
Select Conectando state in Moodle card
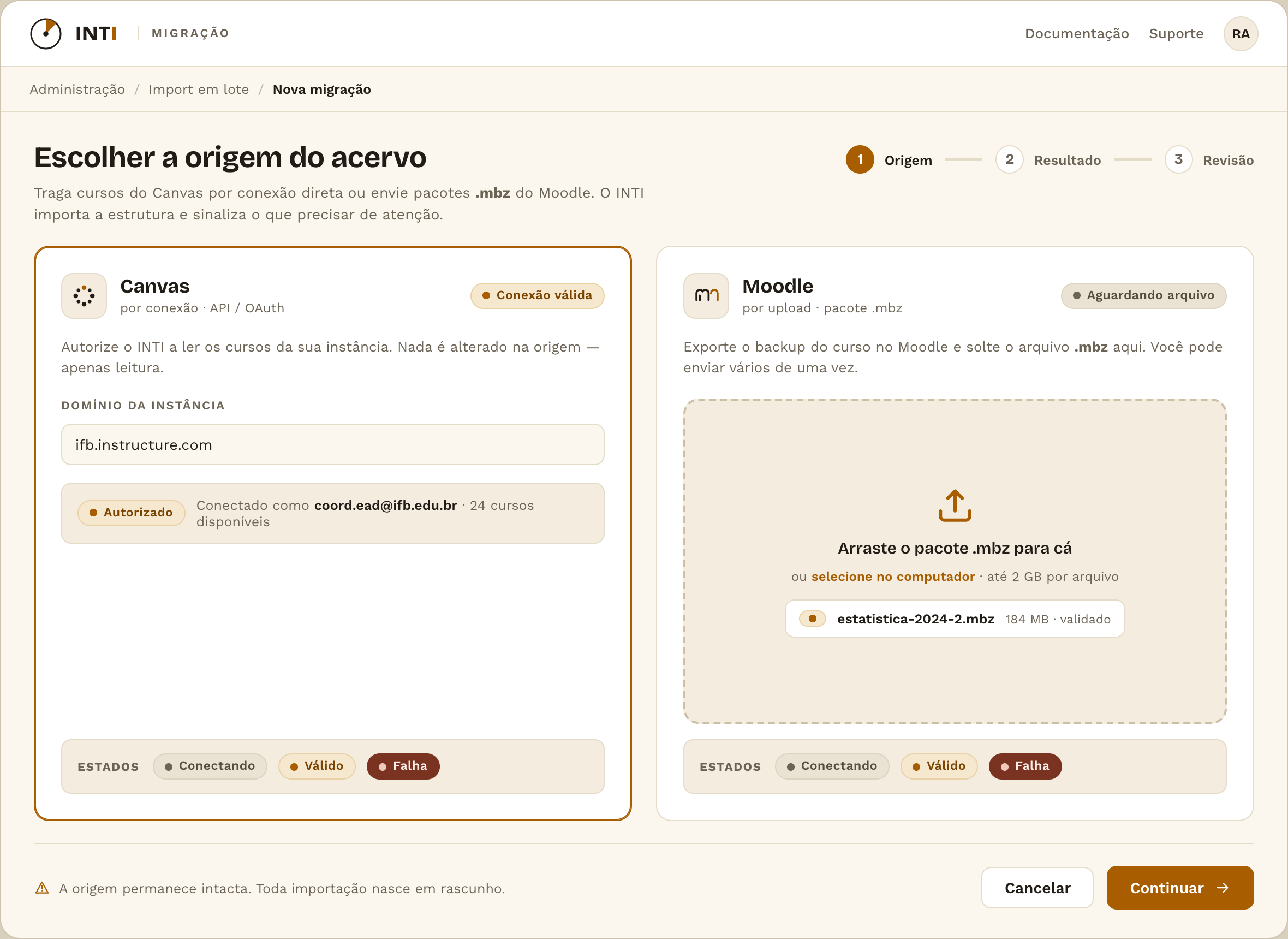pos(832,766)
